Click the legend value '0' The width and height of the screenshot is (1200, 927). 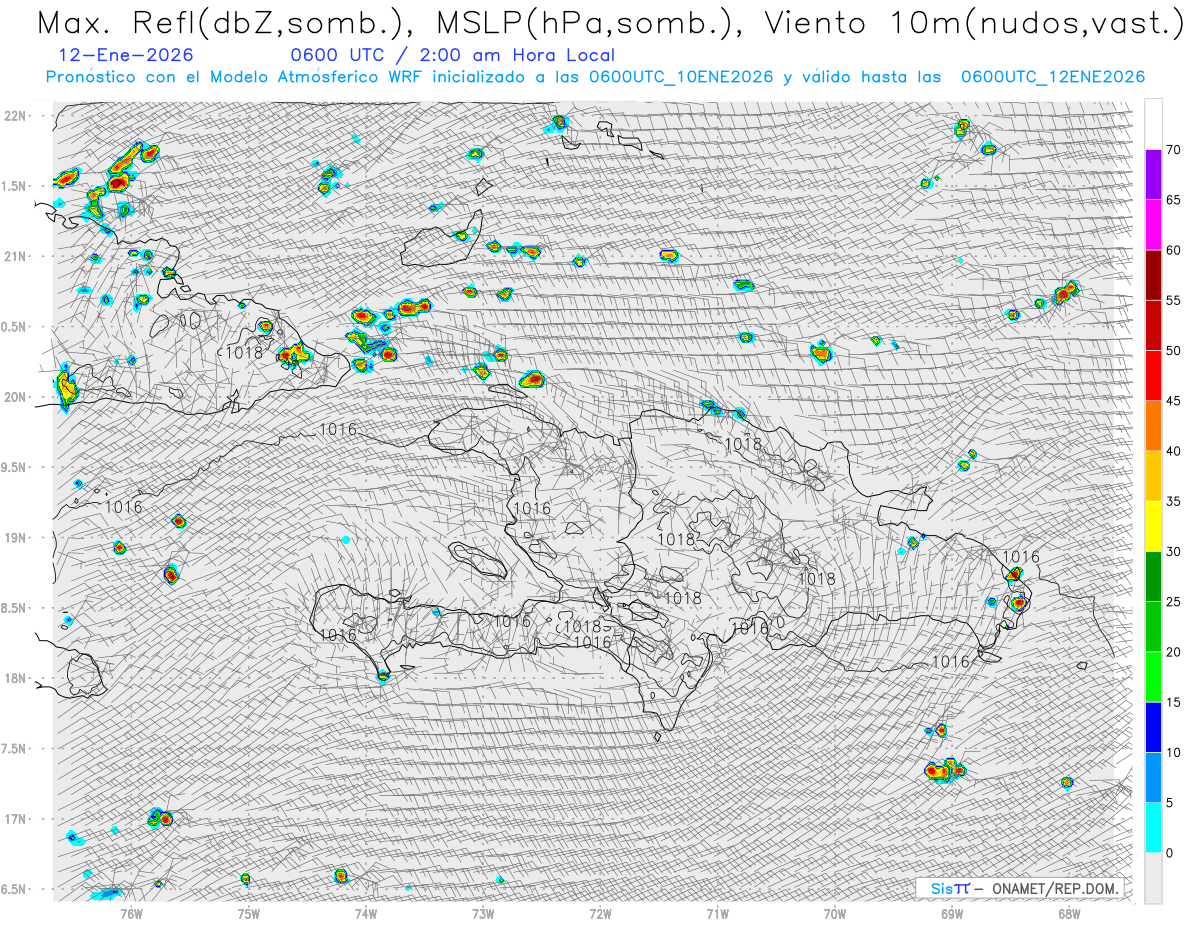click(1170, 853)
